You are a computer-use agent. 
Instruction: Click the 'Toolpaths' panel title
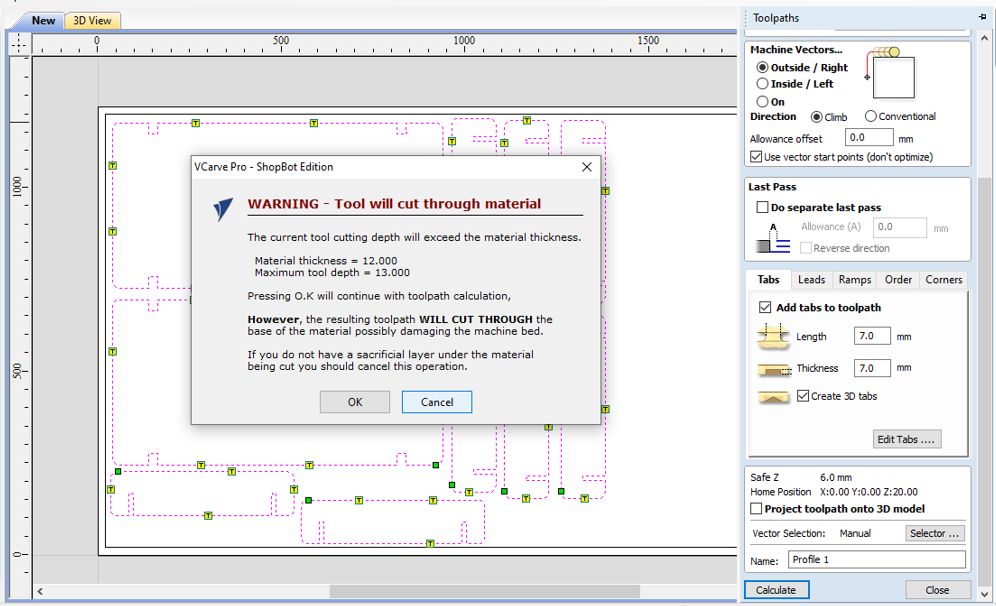(776, 18)
